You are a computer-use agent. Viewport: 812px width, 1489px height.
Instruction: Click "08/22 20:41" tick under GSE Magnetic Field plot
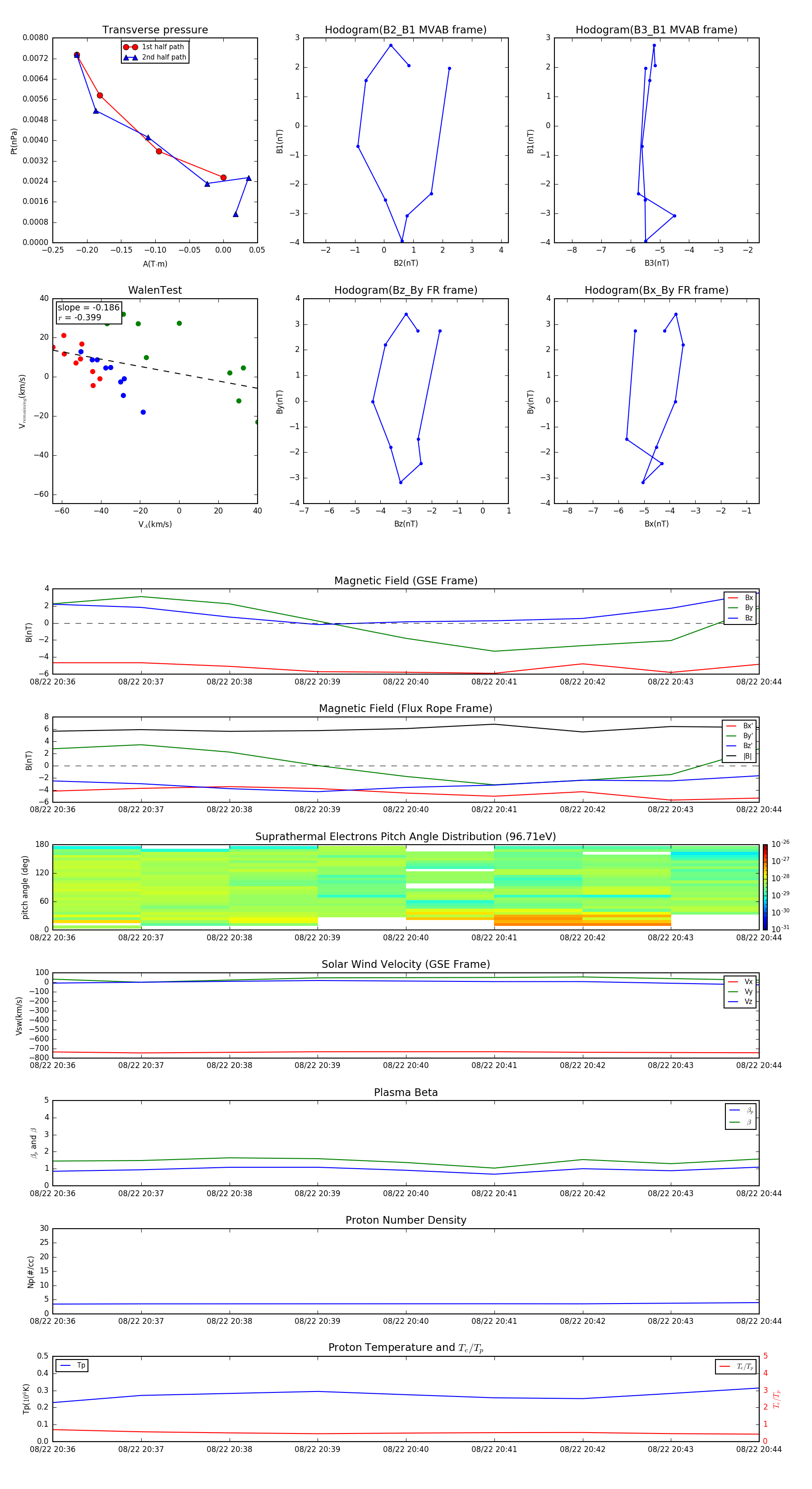[x=494, y=682]
